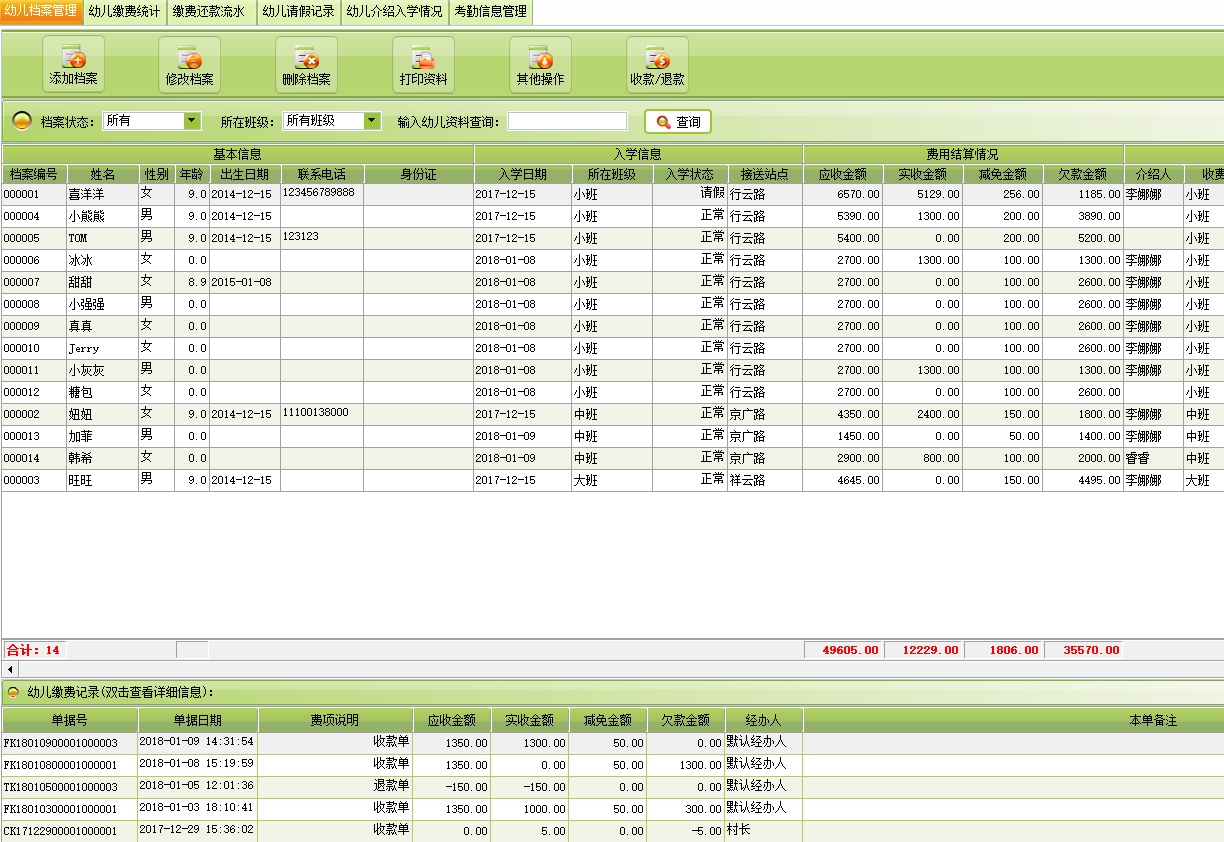Expand the 档案状态 dropdown

tap(192, 121)
